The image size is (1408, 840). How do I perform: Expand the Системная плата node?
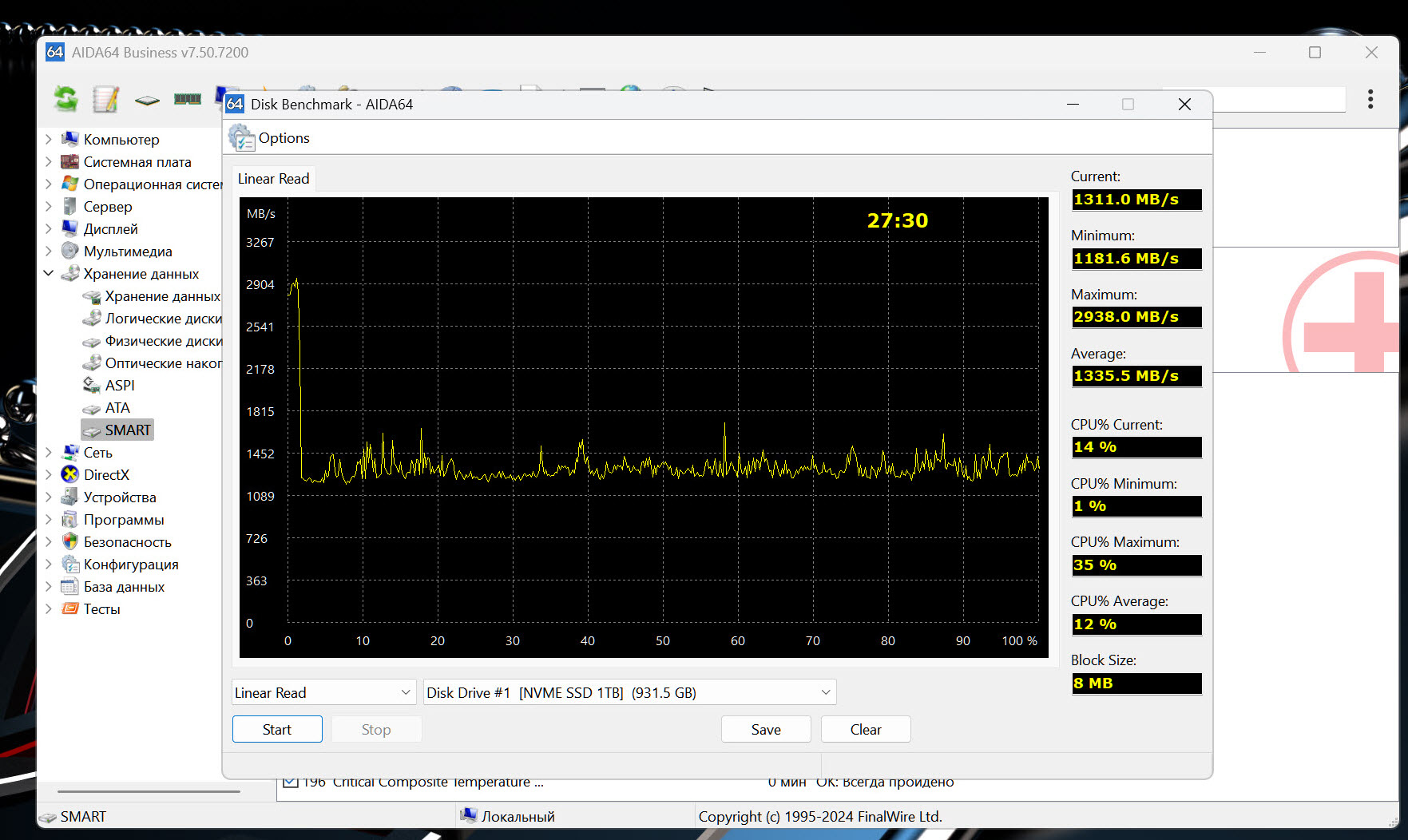click(x=48, y=161)
